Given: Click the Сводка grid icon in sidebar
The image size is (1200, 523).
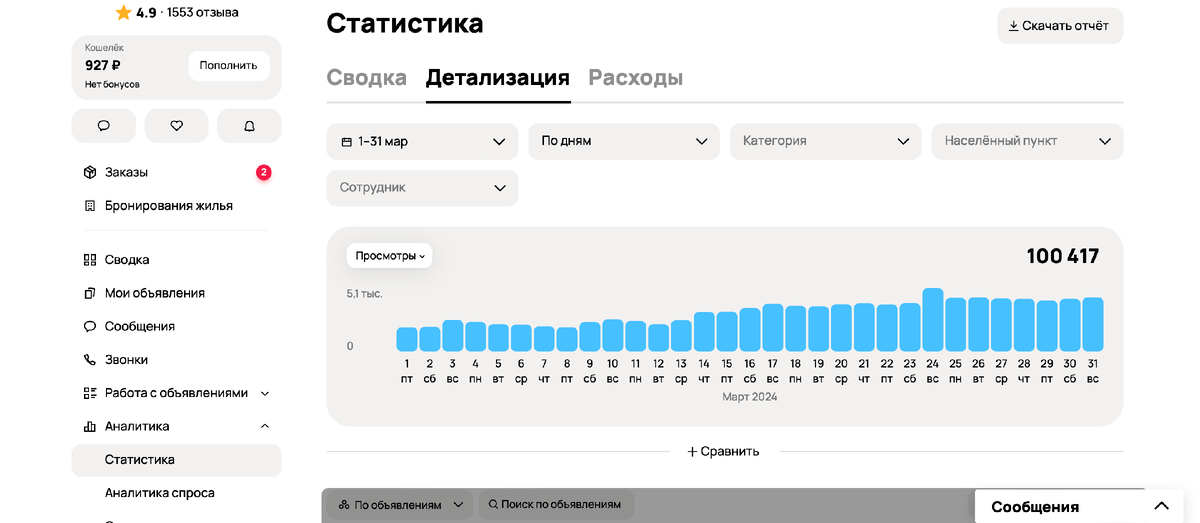Looking at the screenshot, I should (90, 259).
